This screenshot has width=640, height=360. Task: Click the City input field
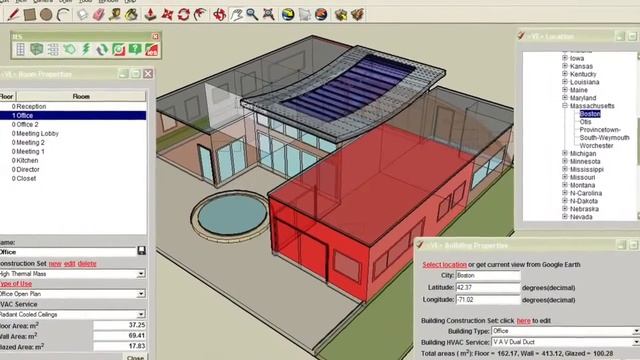point(488,276)
